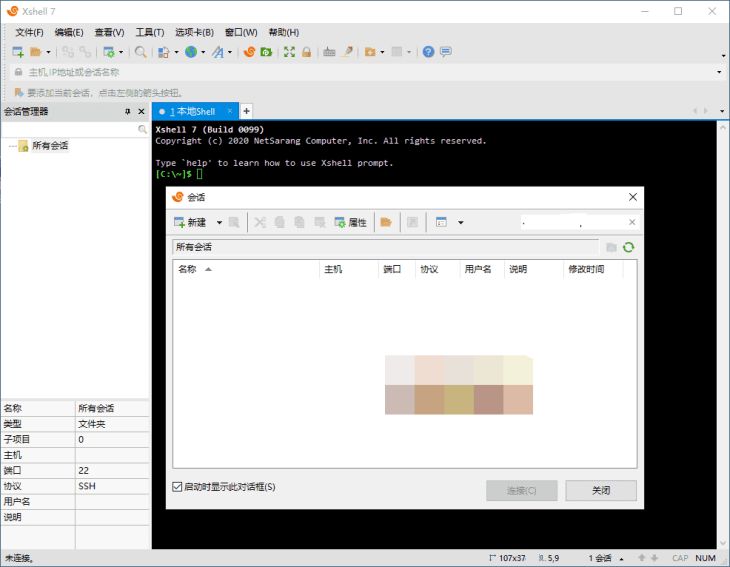This screenshot has width=730, height=567.
Task: Click the orange folder icon in Sessions dialog
Action: pyautogui.click(x=386, y=223)
